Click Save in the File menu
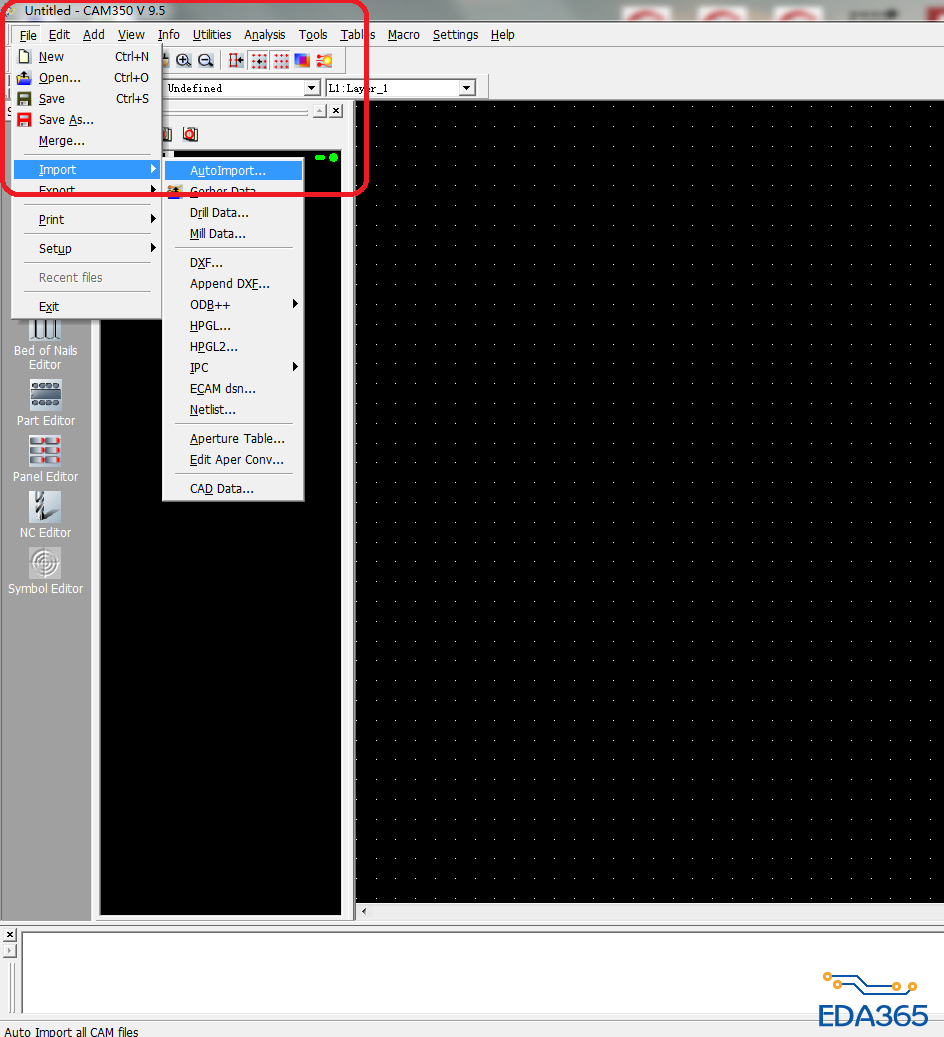Viewport: 944px width, 1037px height. (87, 99)
